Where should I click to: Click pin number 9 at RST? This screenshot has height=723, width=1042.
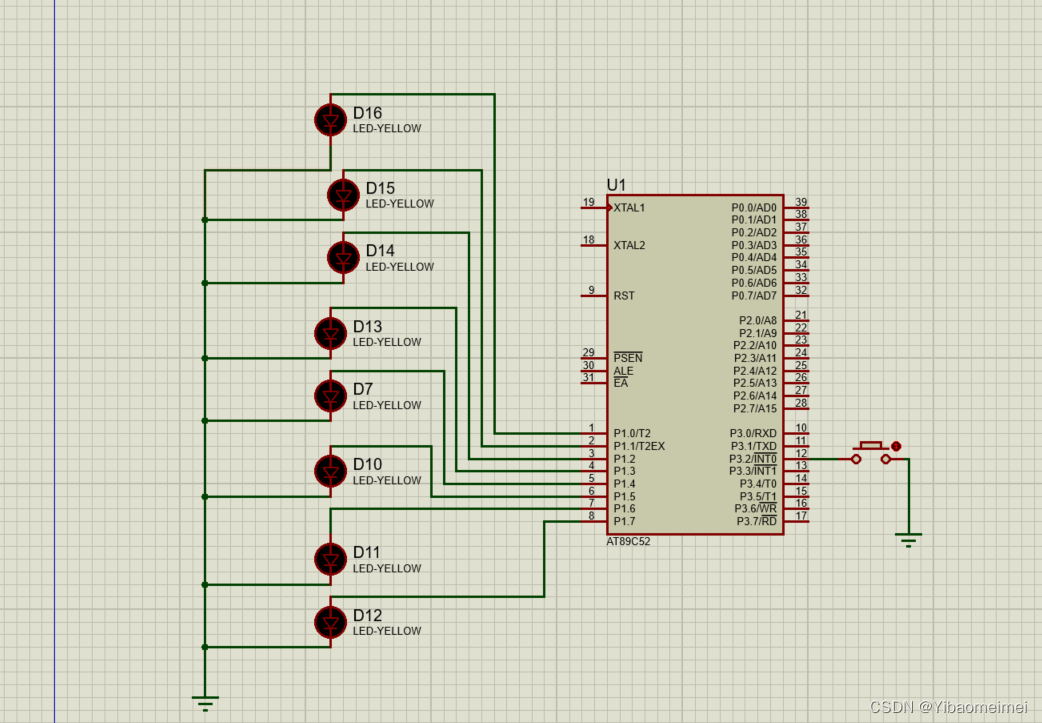pos(591,290)
